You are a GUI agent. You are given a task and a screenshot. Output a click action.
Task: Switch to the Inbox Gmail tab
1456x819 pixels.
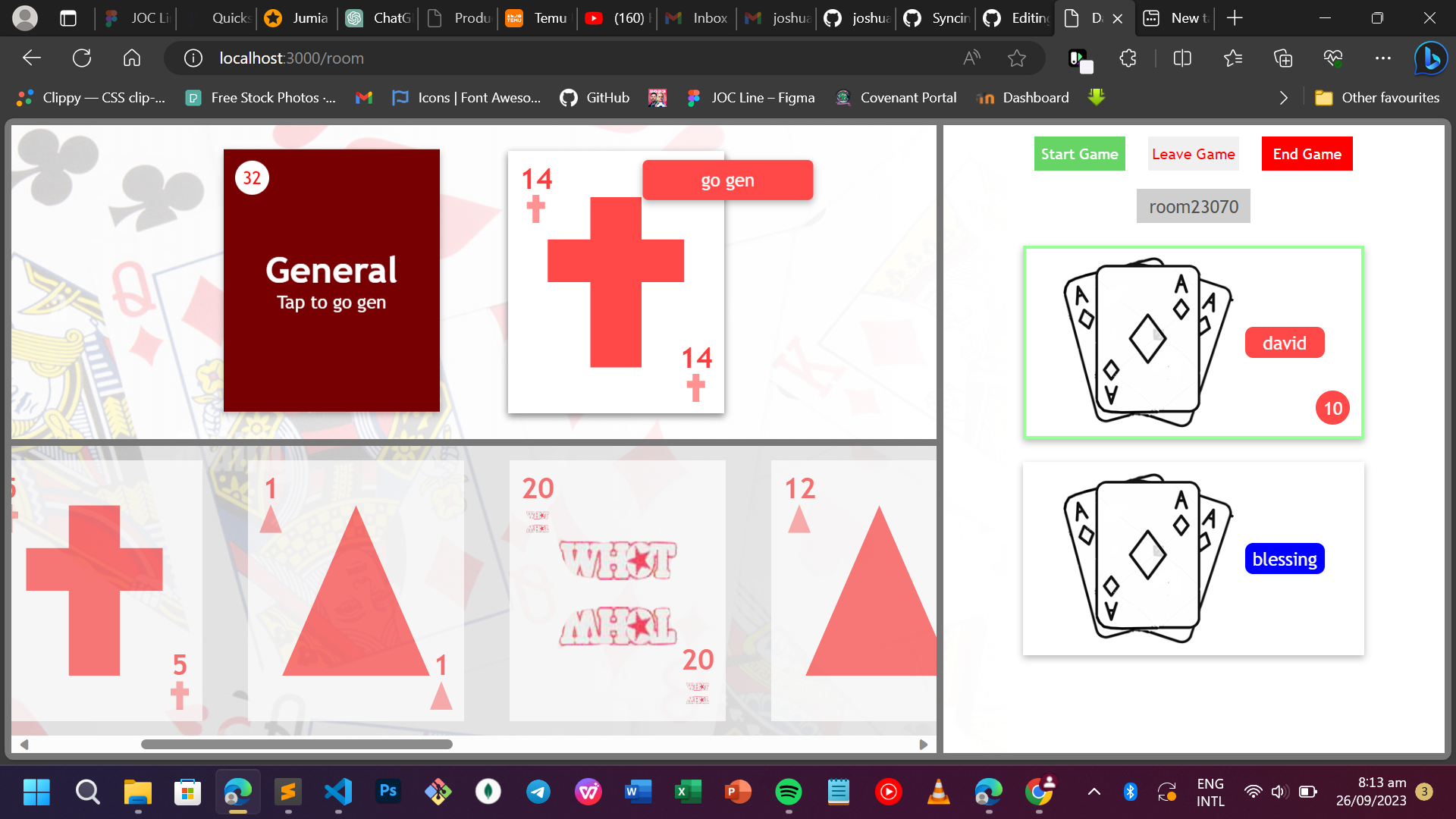coord(697,18)
